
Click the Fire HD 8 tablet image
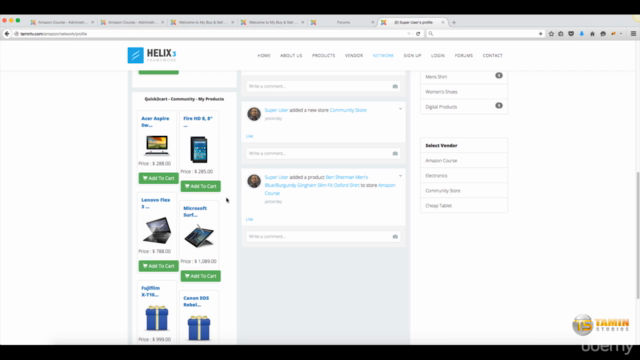[x=199, y=150]
